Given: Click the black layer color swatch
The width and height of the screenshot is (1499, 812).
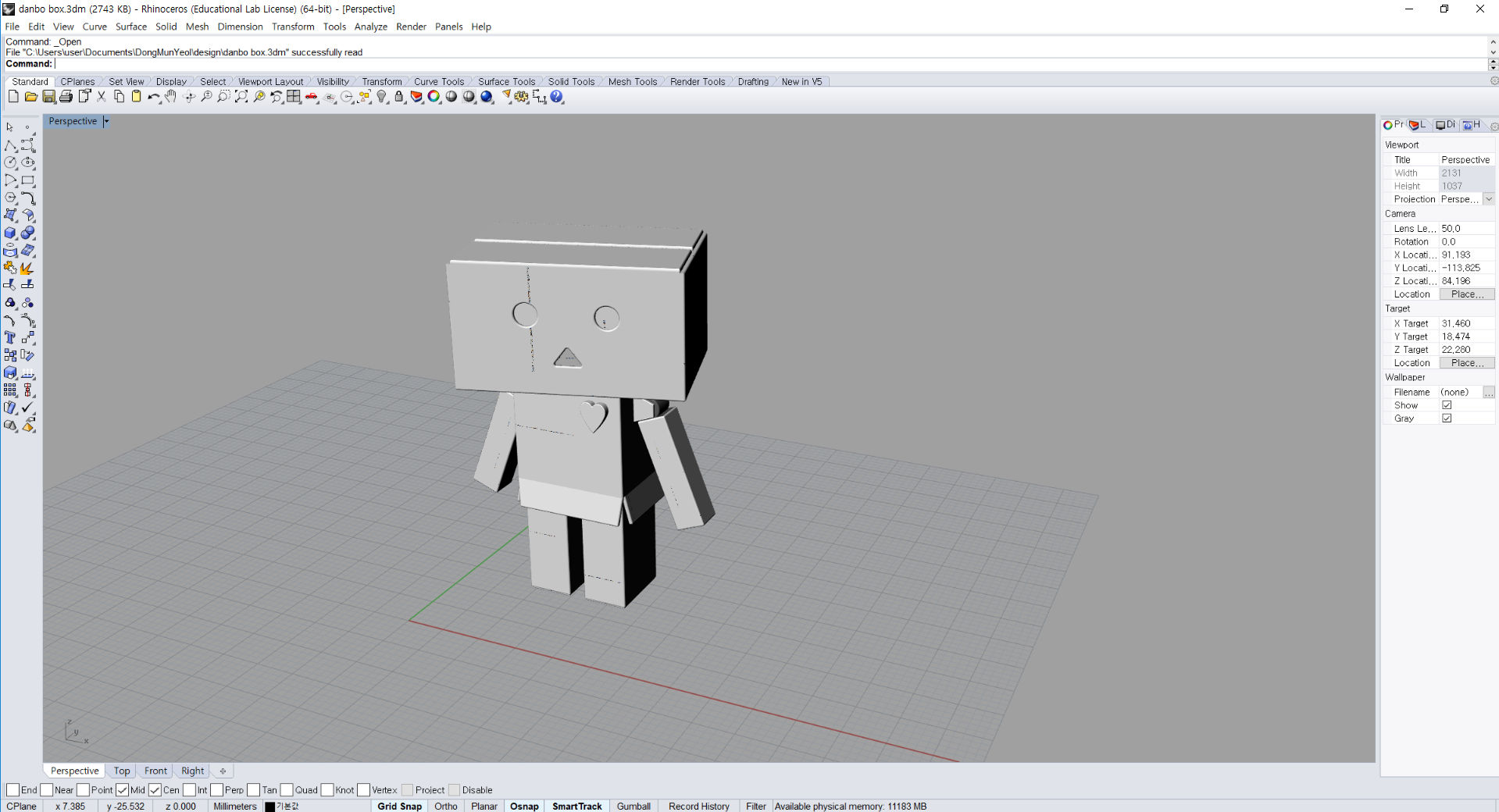Looking at the screenshot, I should [270, 807].
